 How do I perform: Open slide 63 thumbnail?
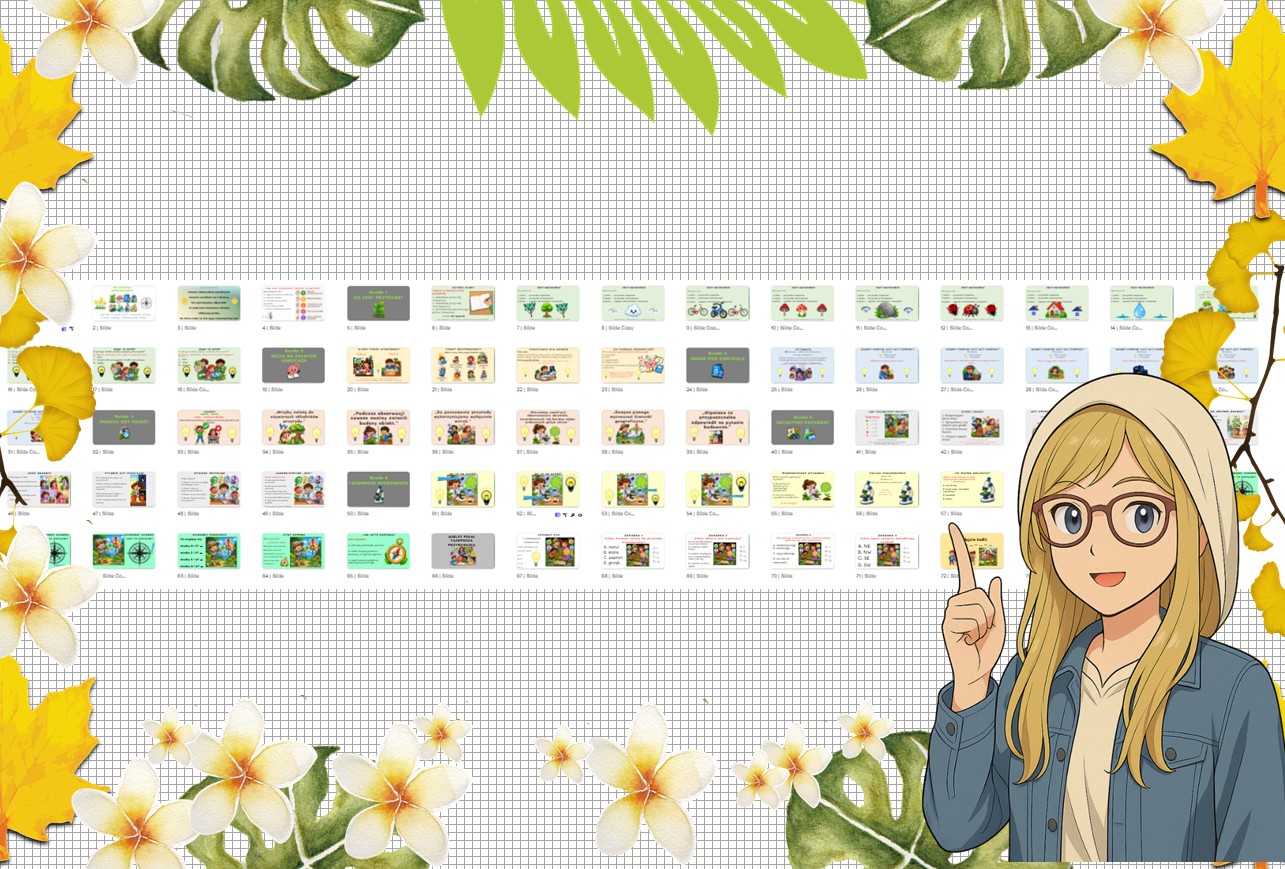pyautogui.click(x=209, y=551)
